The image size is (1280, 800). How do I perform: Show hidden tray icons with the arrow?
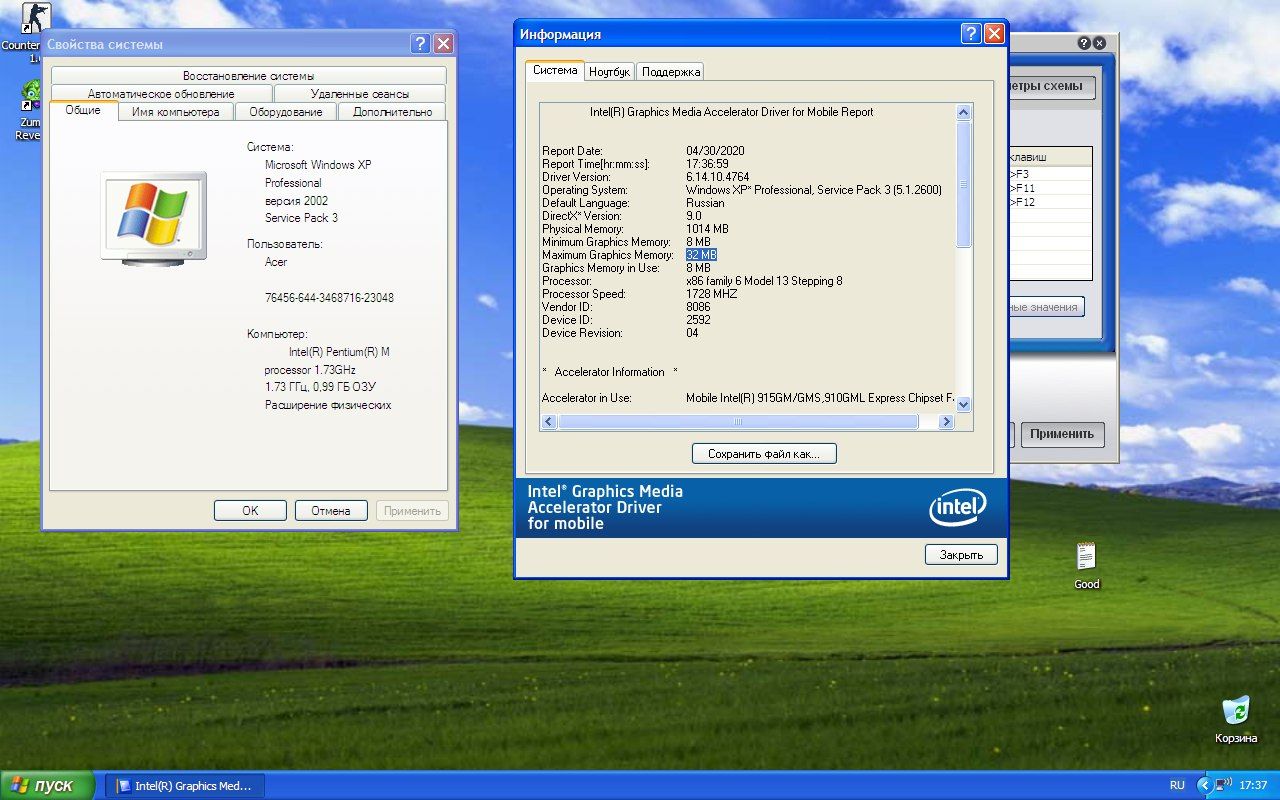click(x=1204, y=786)
